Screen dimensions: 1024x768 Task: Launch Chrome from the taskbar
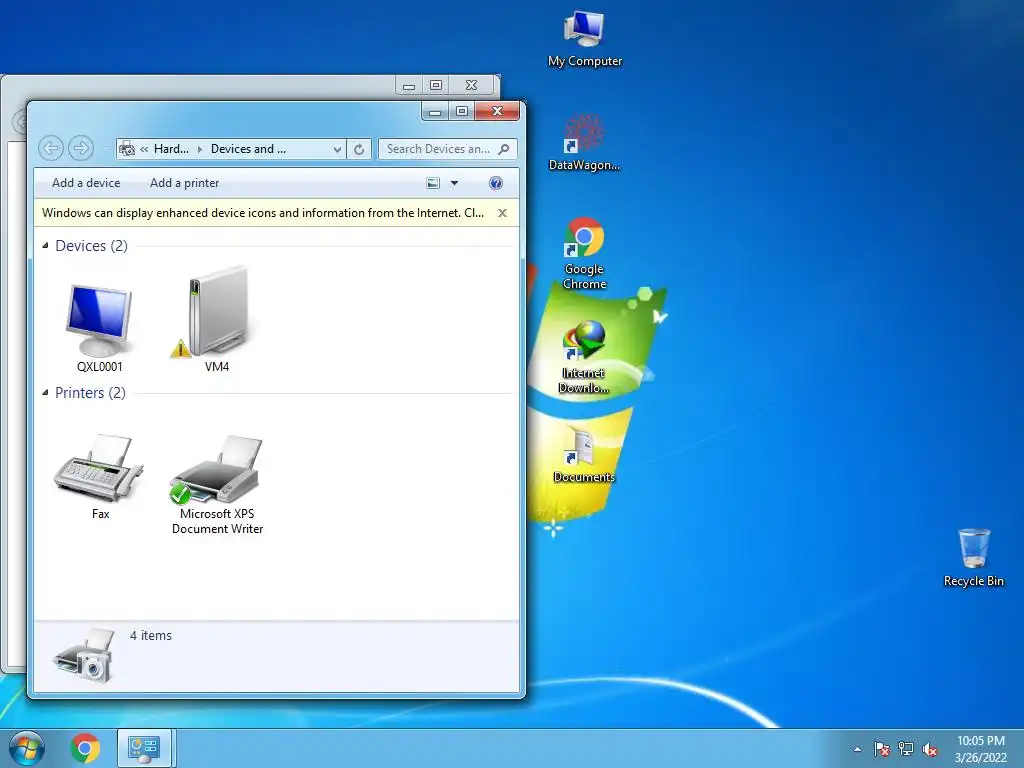(x=86, y=748)
